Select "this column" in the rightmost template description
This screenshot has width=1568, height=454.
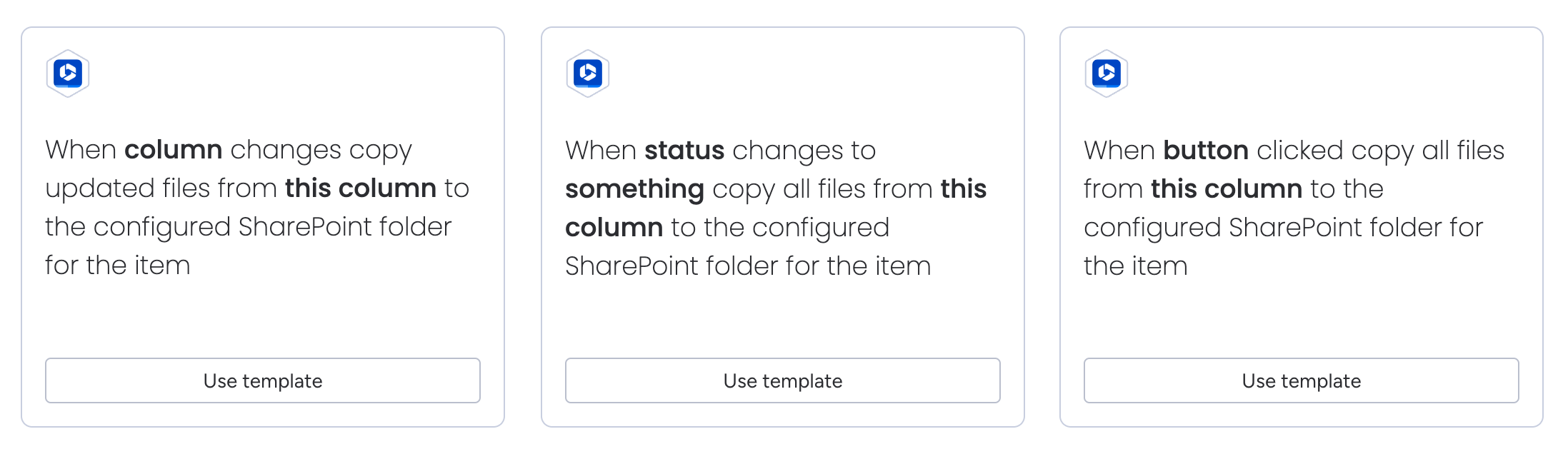tap(1227, 188)
